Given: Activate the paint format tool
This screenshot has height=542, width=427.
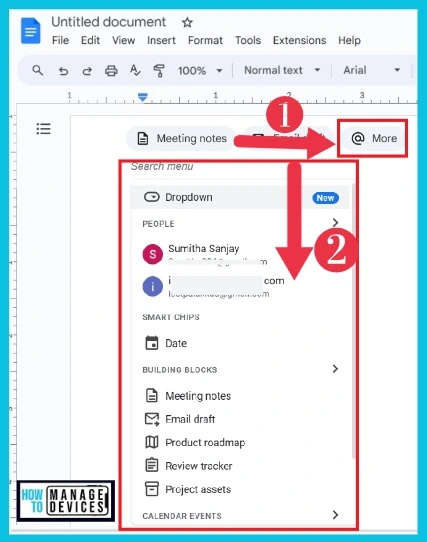Looking at the screenshot, I should click(159, 71).
